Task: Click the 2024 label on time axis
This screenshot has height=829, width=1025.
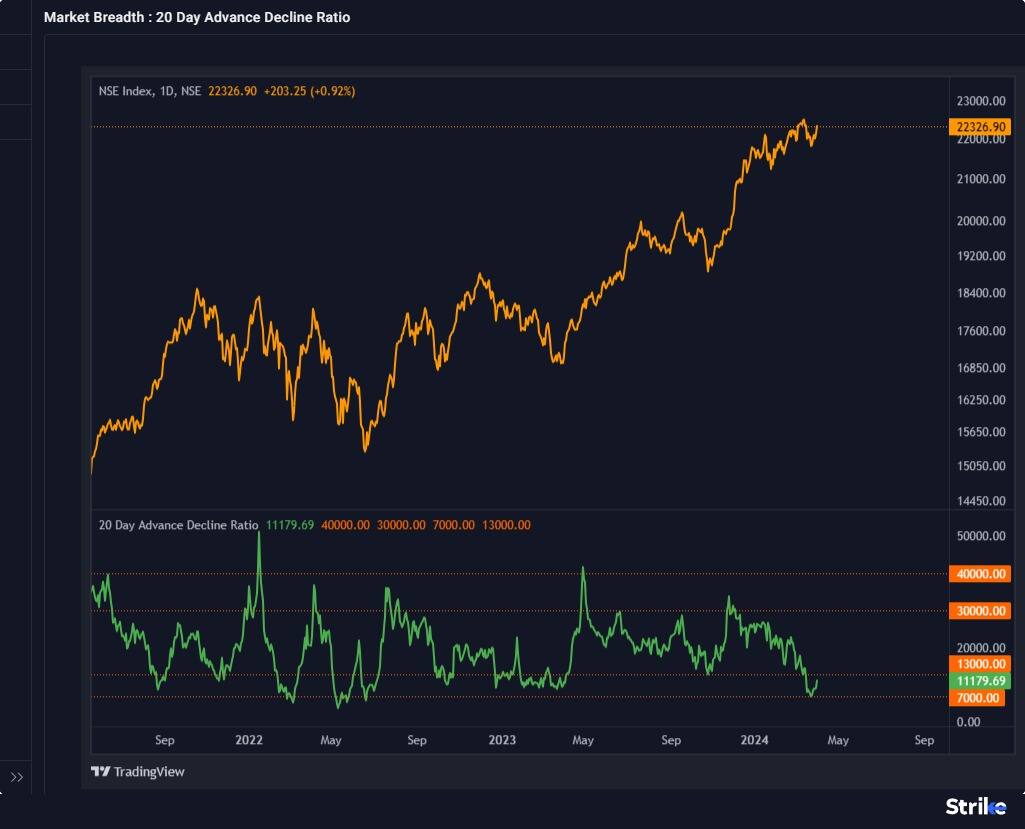Action: coord(754,740)
